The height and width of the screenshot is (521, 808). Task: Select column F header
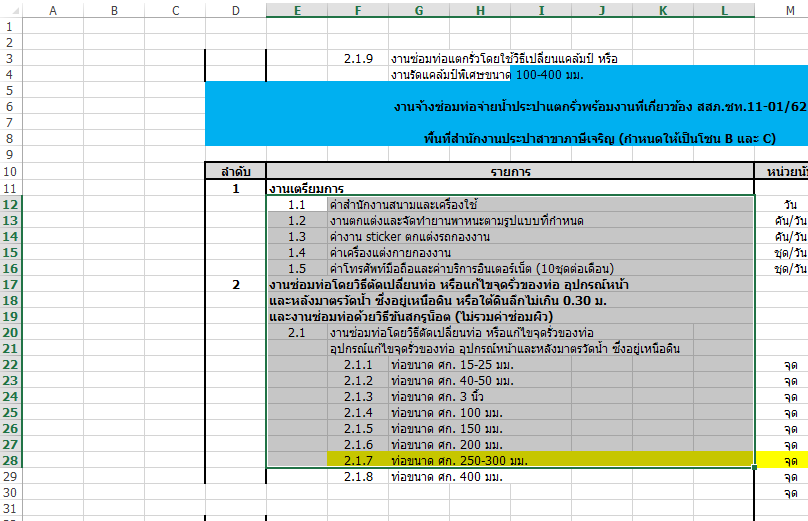(x=358, y=10)
